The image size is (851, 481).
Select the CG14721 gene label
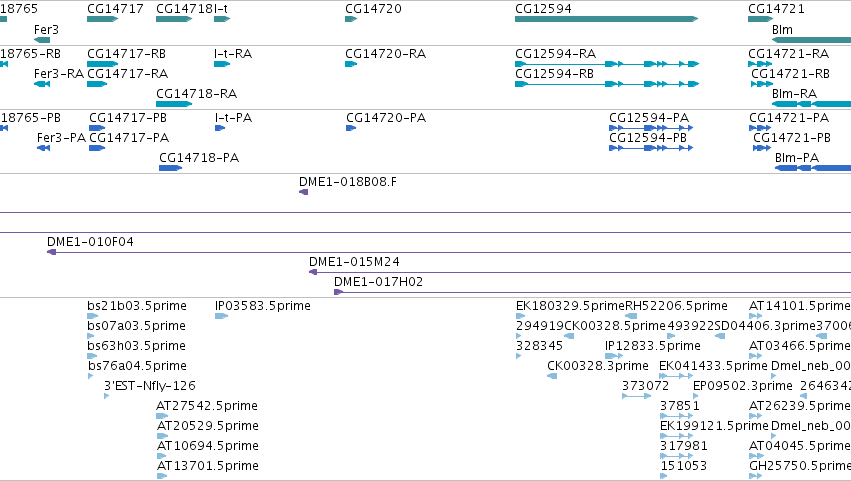[x=776, y=9]
